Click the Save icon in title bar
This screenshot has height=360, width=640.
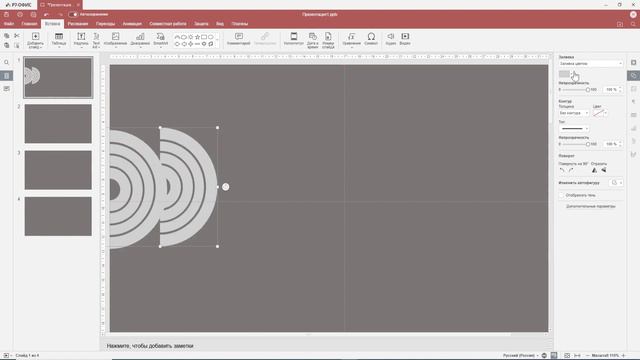click(7, 14)
